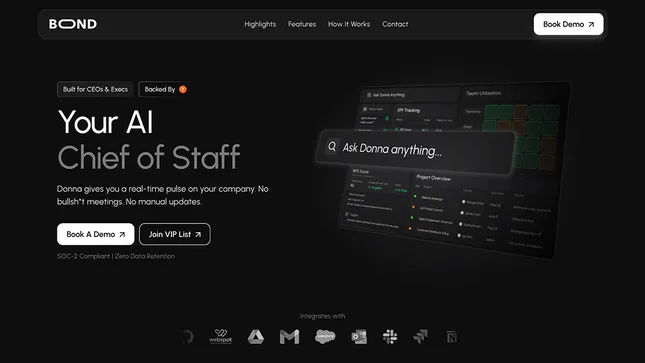Click the Notion integration logo
The image size is (645, 363).
tap(451, 337)
